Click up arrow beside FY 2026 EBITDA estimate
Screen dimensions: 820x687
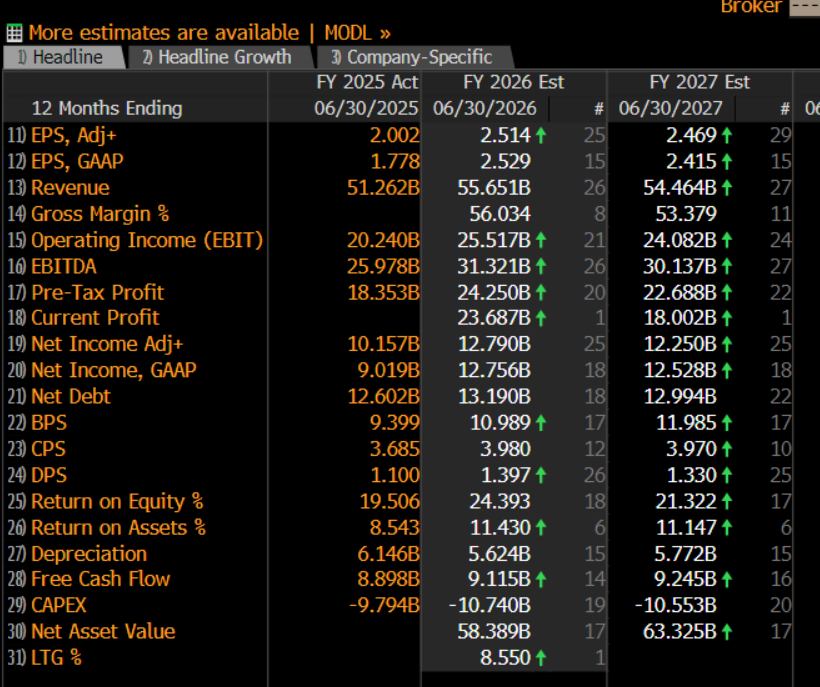click(541, 266)
